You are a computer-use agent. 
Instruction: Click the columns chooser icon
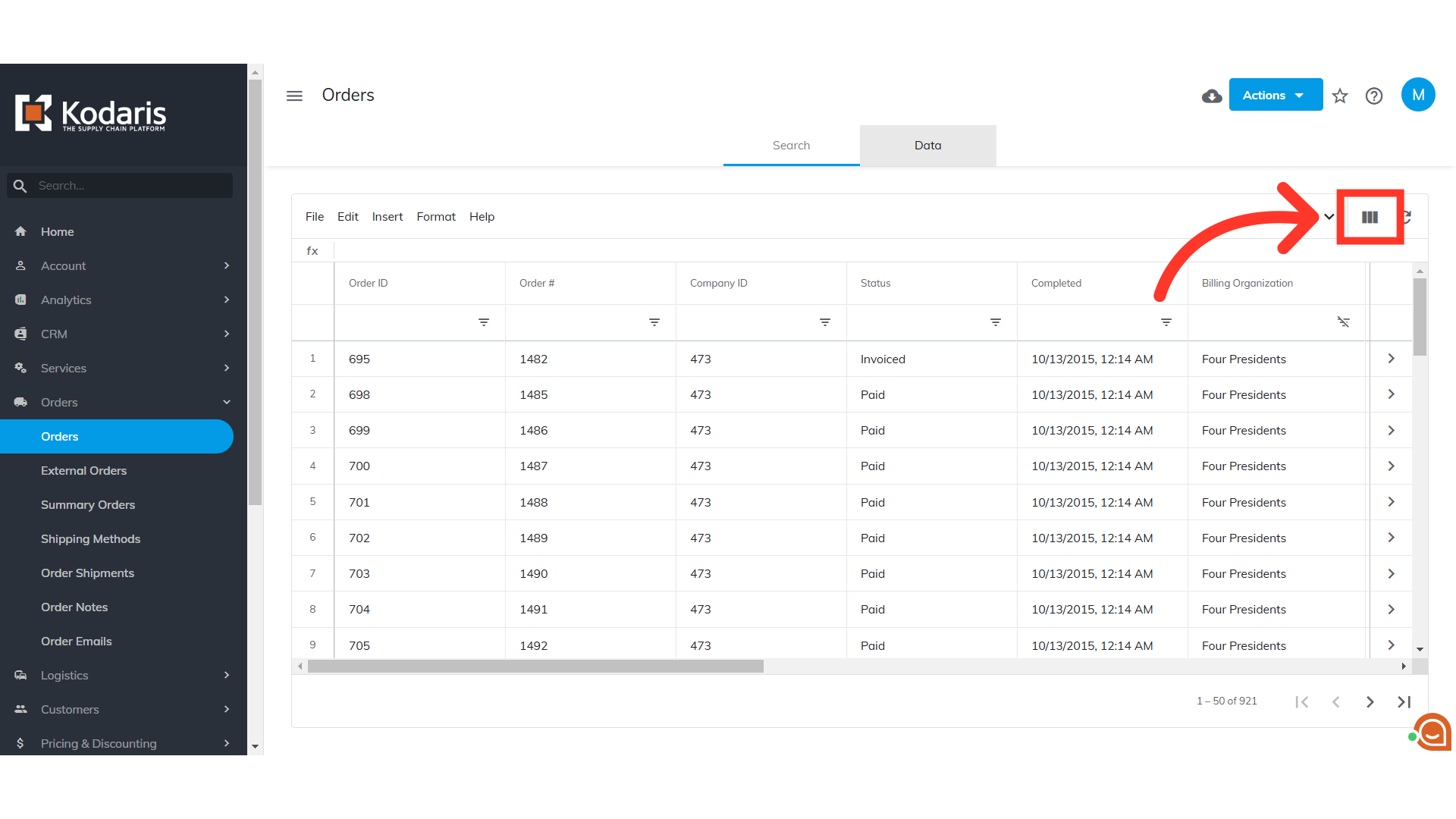click(x=1370, y=218)
